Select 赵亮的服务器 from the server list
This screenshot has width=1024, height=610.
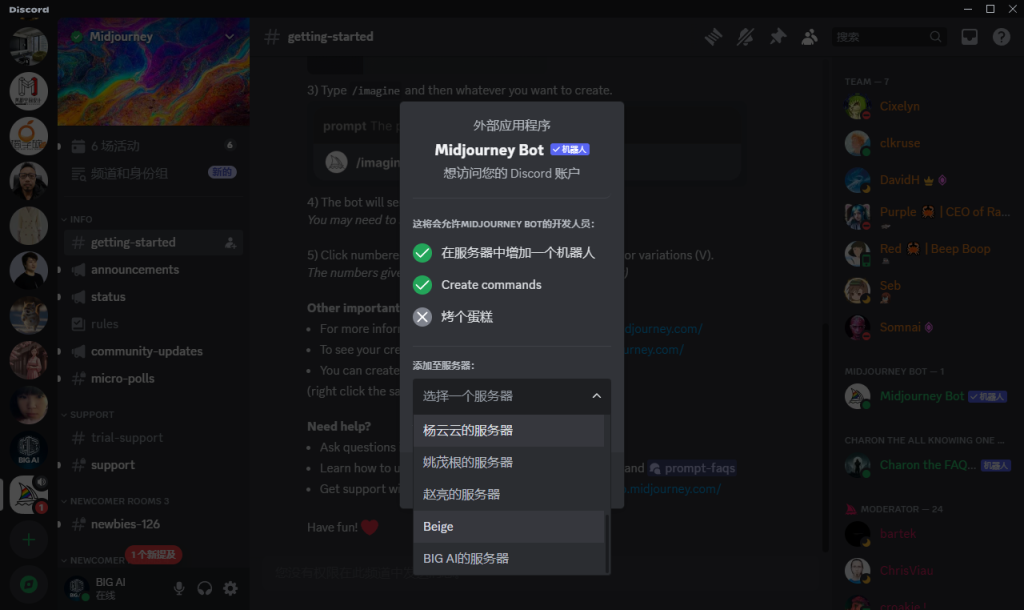pyautogui.click(x=509, y=494)
